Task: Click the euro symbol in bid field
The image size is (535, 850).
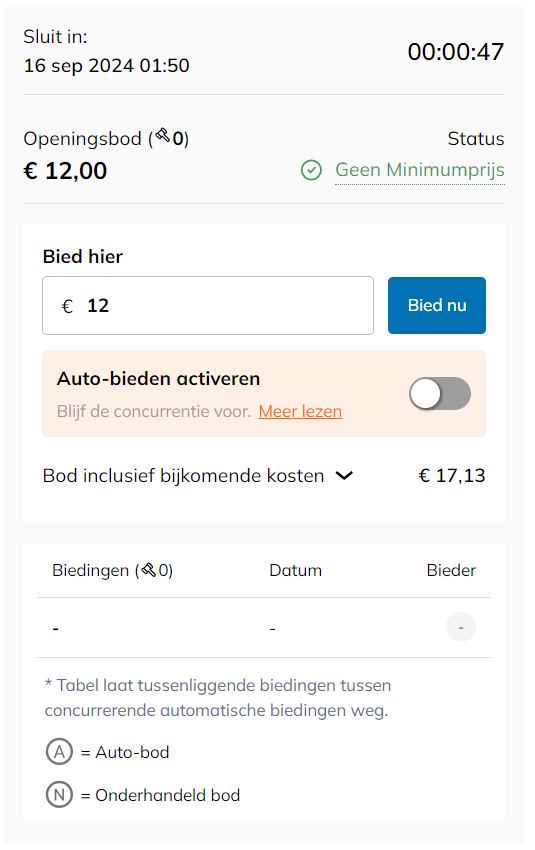Action: [x=67, y=306]
